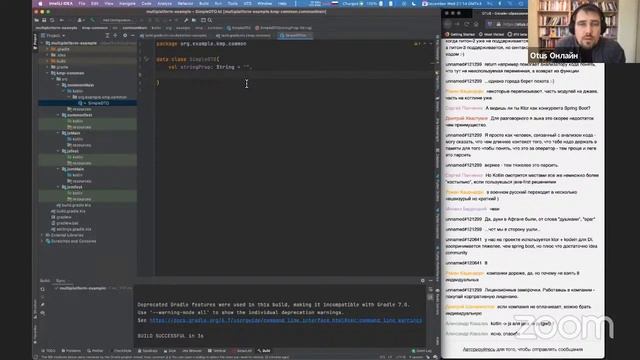Viewport: 640px width, 360px height.
Task: Click the Save All toolbar icon
Action: (44, 20)
